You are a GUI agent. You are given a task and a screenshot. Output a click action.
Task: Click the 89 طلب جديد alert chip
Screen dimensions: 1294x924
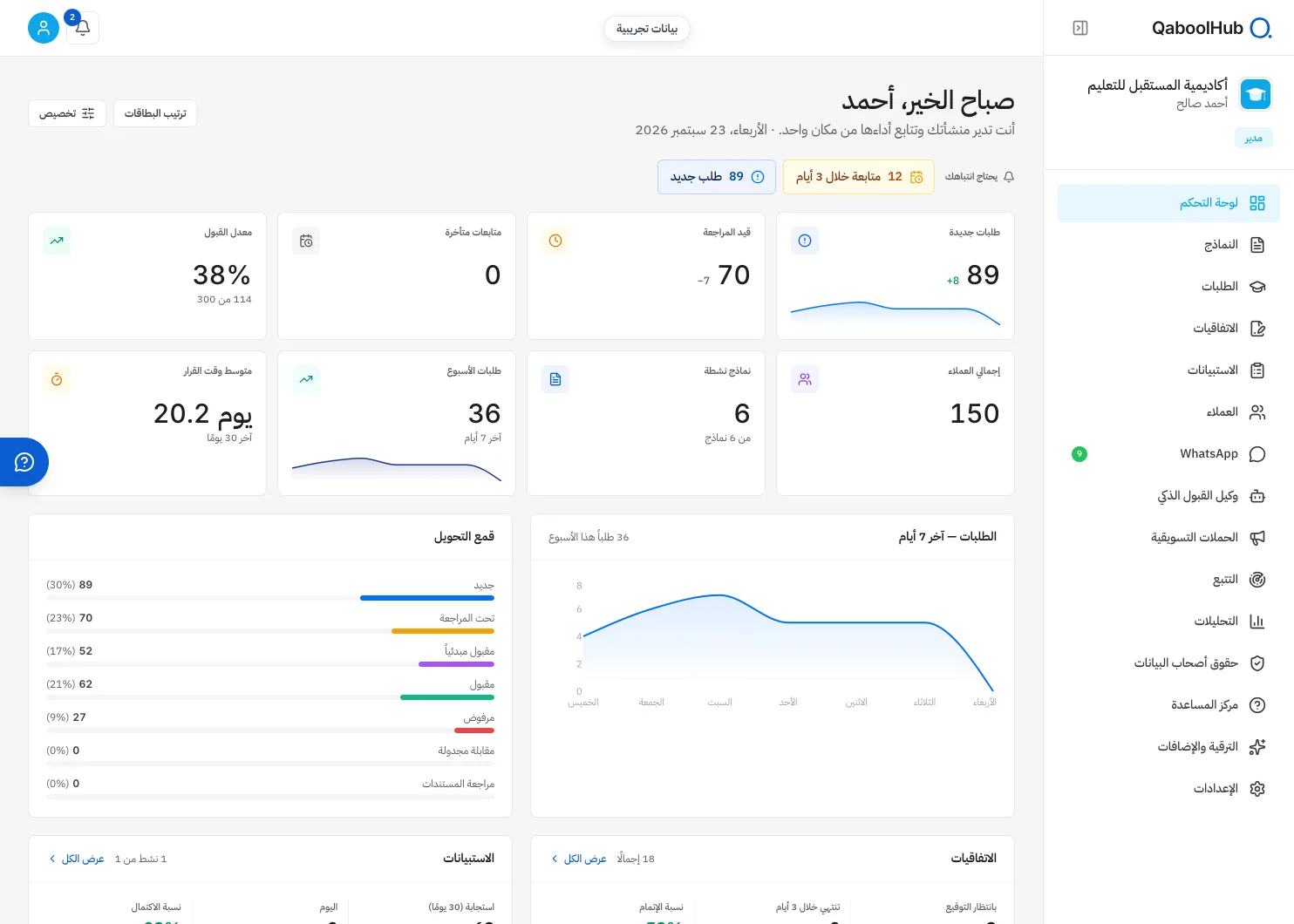click(717, 177)
